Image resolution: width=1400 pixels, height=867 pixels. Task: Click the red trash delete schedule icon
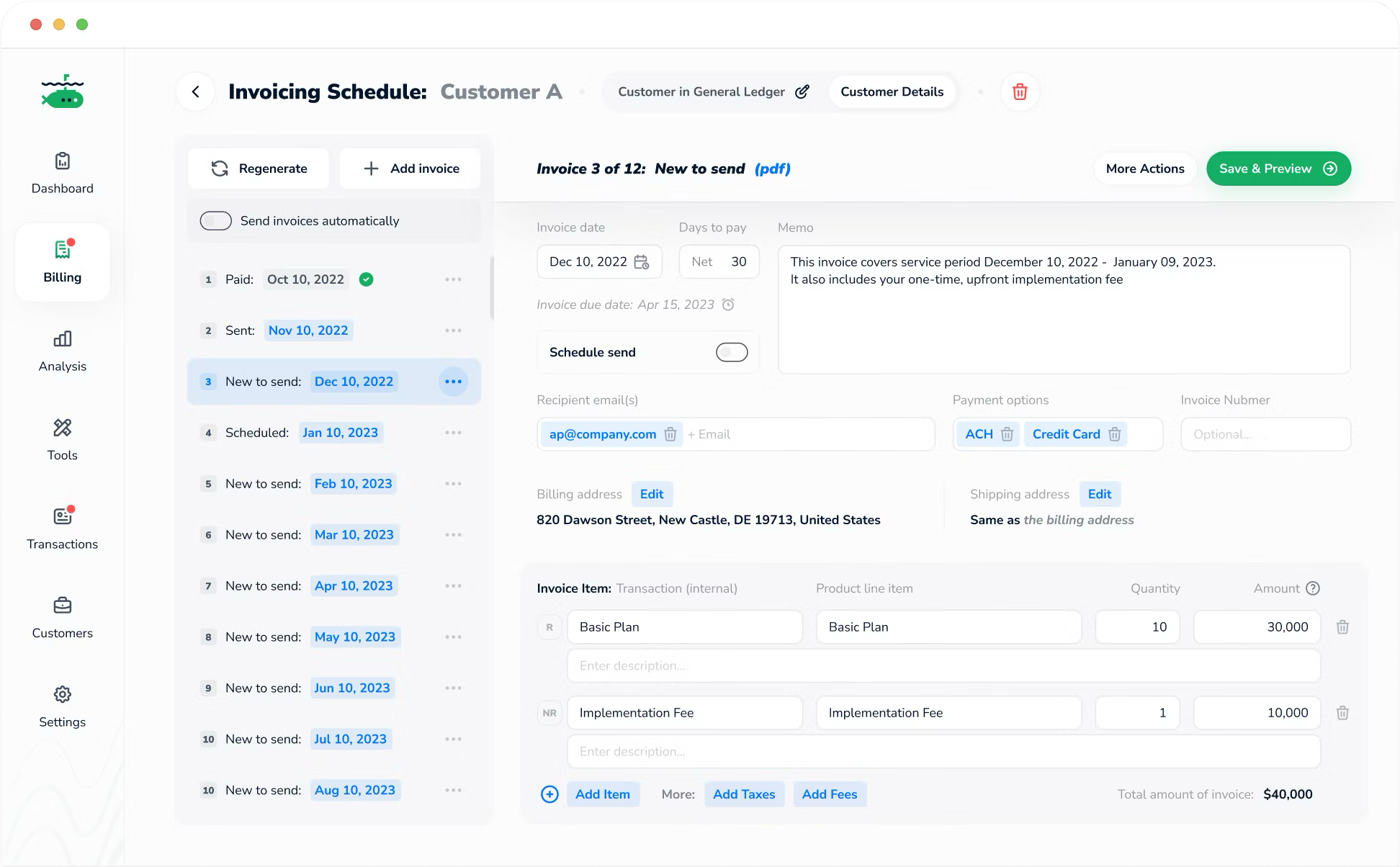[x=1019, y=92]
